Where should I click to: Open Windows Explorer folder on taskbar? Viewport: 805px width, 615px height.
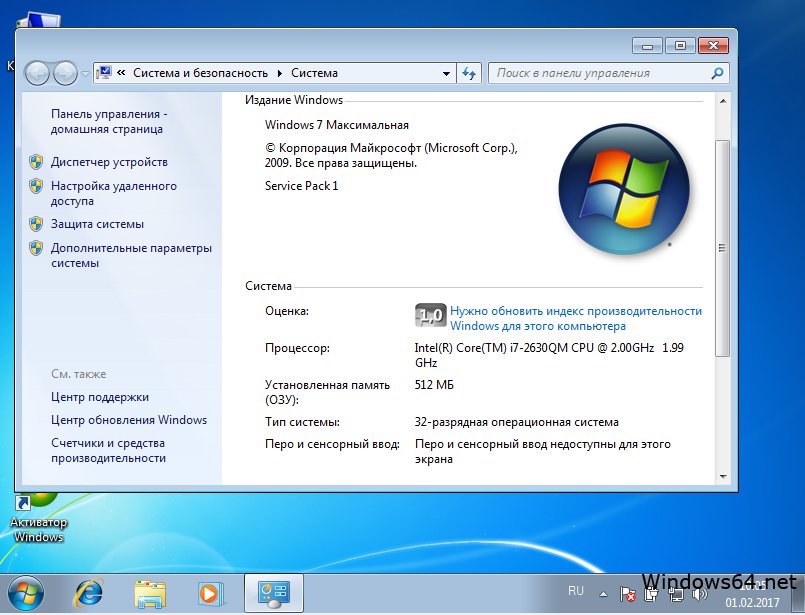[x=149, y=594]
